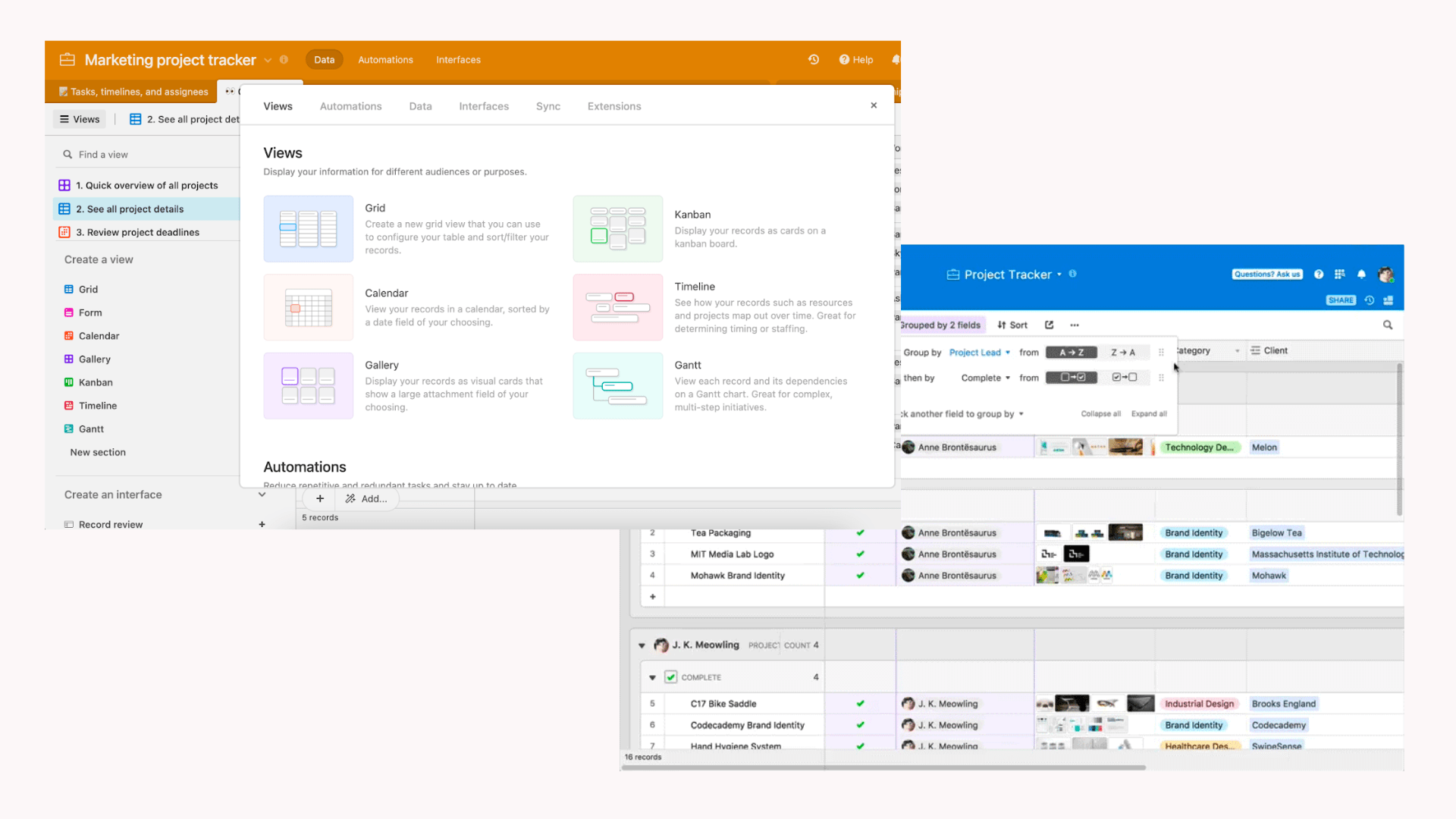Image resolution: width=1456 pixels, height=819 pixels.
Task: Click the Expand all link
Action: pyautogui.click(x=1149, y=414)
